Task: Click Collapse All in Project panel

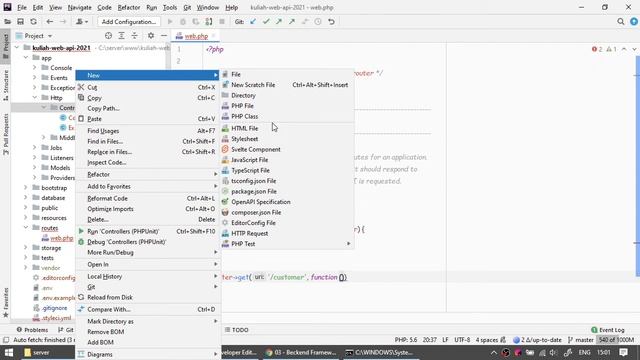Action: (x=134, y=36)
